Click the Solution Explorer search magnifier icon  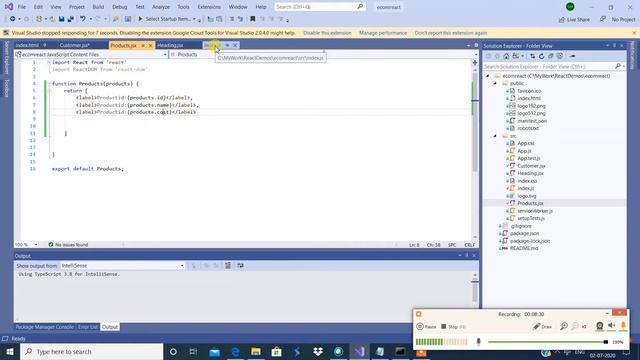click(x=618, y=66)
